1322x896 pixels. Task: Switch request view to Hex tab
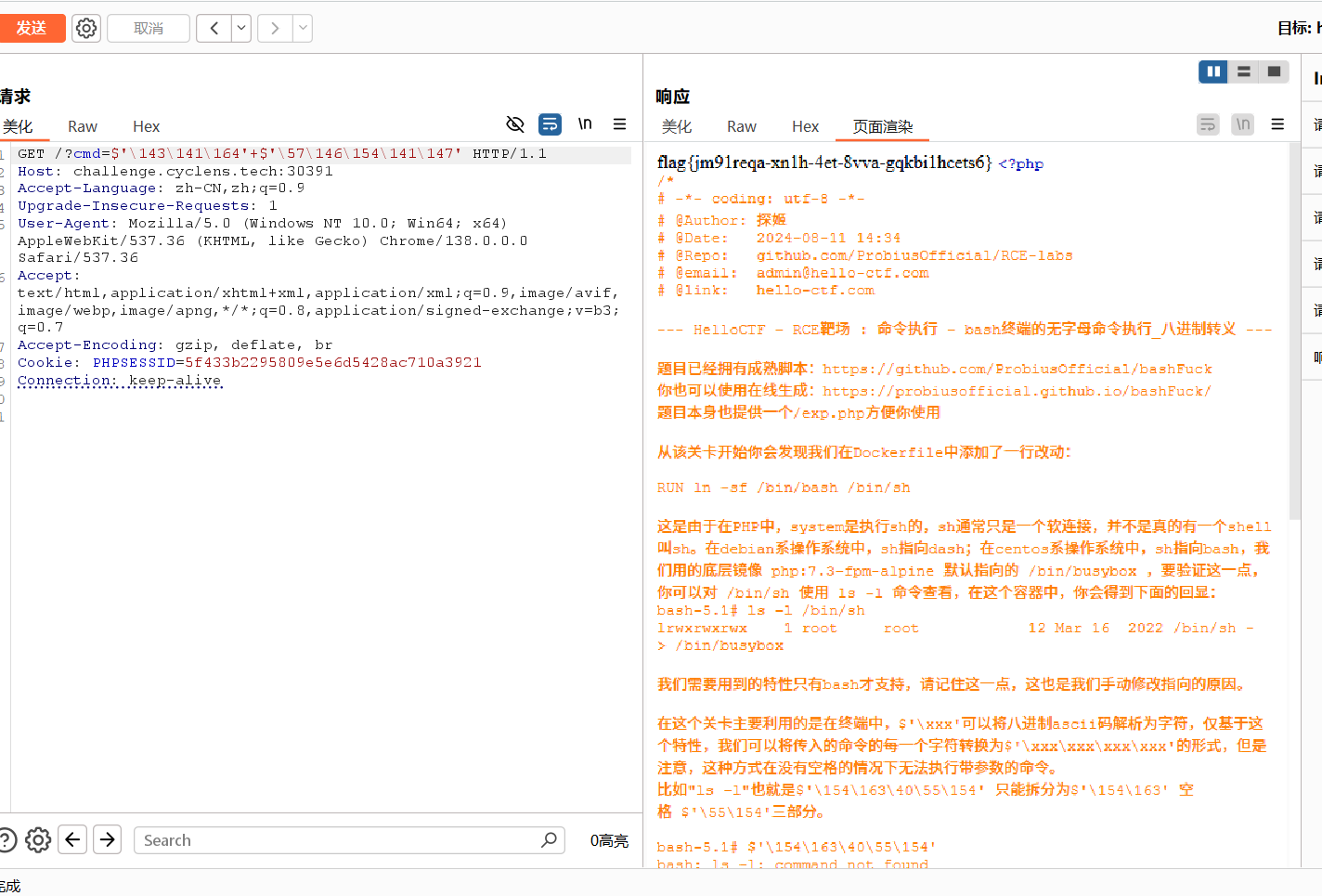click(x=147, y=126)
